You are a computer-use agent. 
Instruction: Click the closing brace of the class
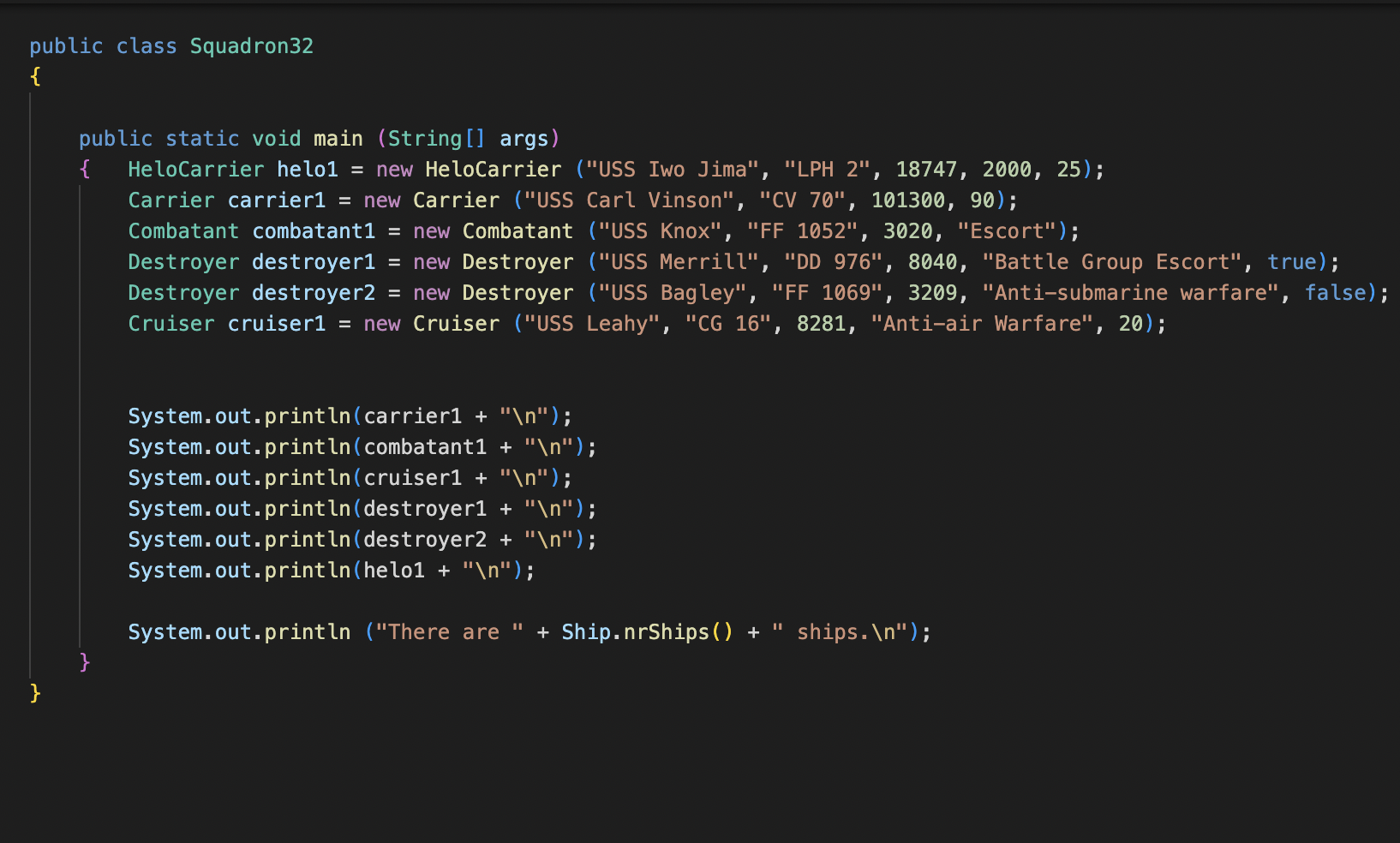35,693
